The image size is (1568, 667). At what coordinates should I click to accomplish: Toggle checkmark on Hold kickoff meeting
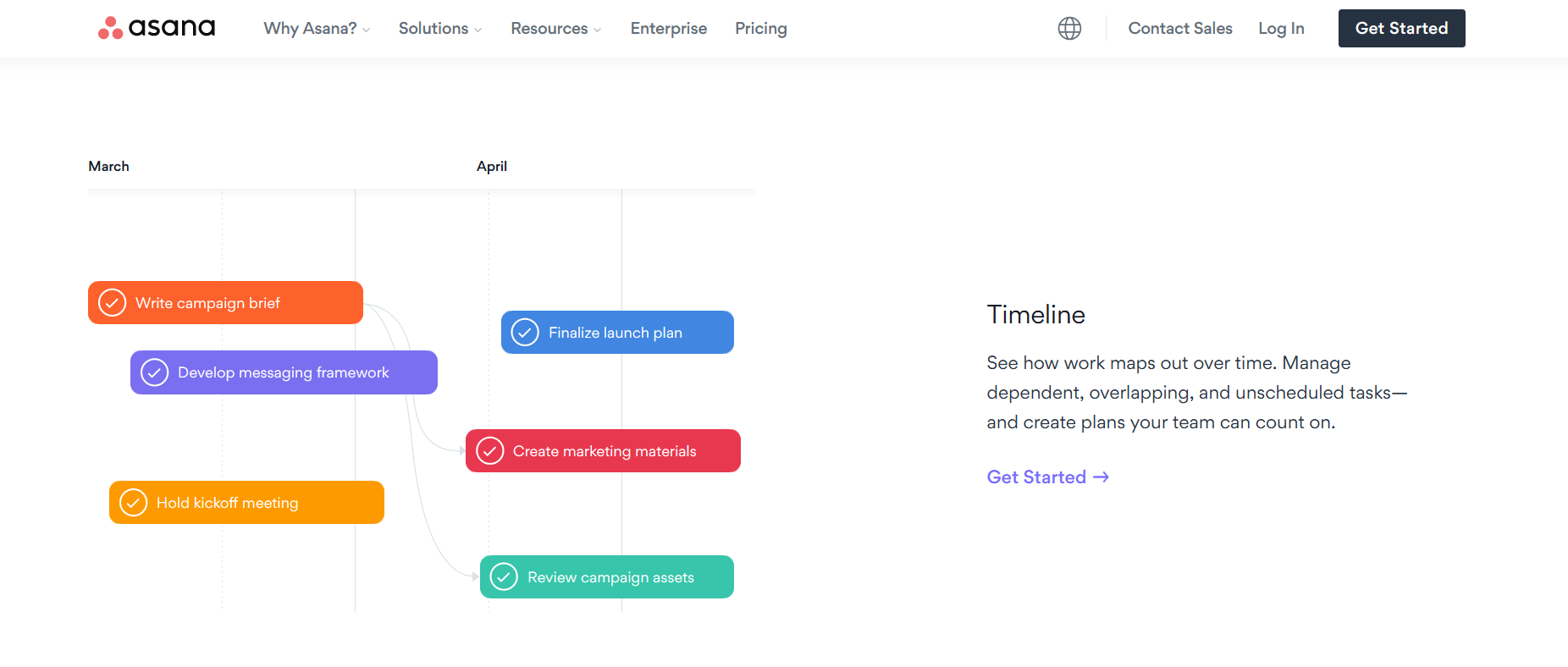[x=133, y=503]
